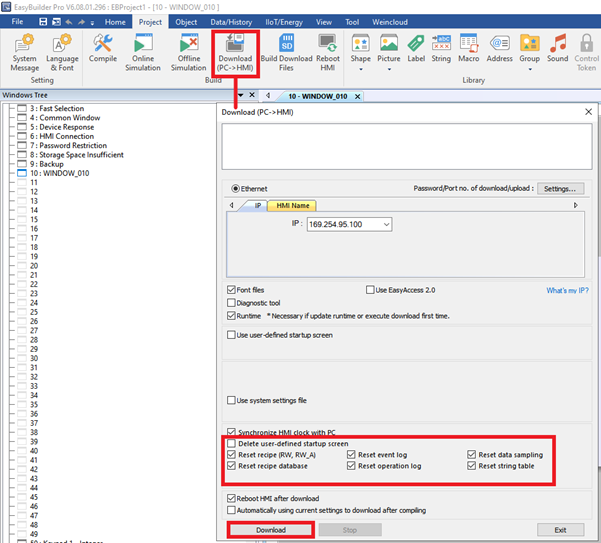601x543 pixels.
Task: Enable Use EasyAccess 2.0 checkbox
Action: [x=370, y=290]
